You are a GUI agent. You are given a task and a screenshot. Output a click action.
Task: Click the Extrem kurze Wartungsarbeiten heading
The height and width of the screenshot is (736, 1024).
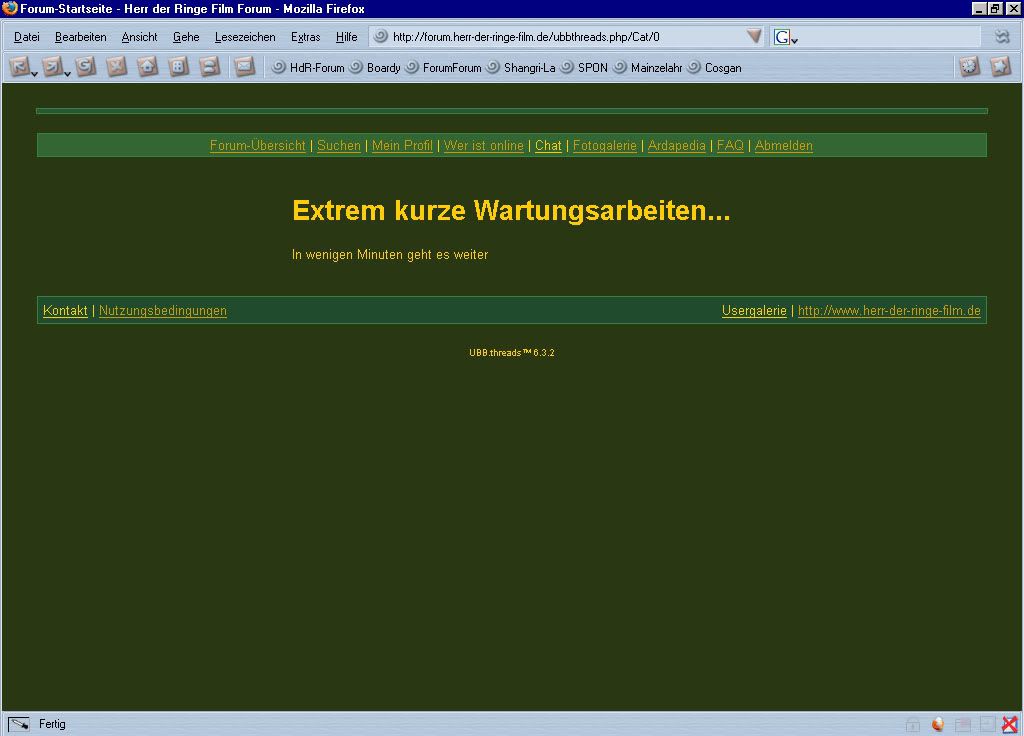point(511,211)
